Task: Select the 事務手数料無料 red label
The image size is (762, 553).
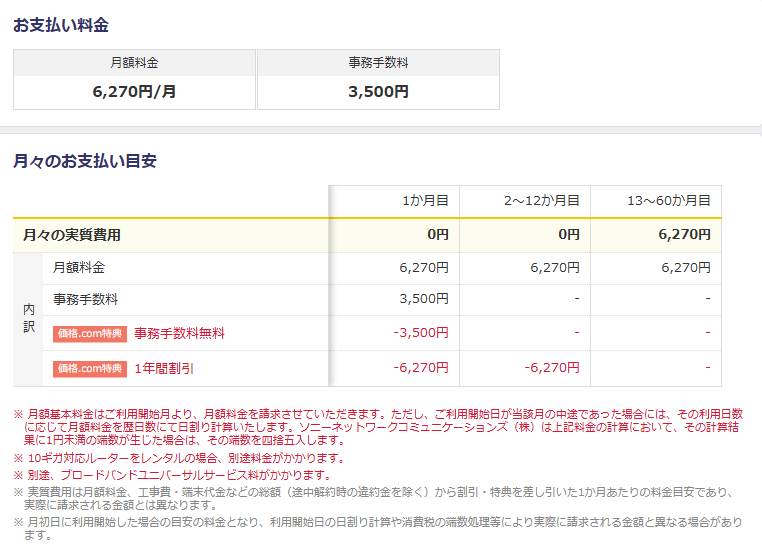Action: 179,334
